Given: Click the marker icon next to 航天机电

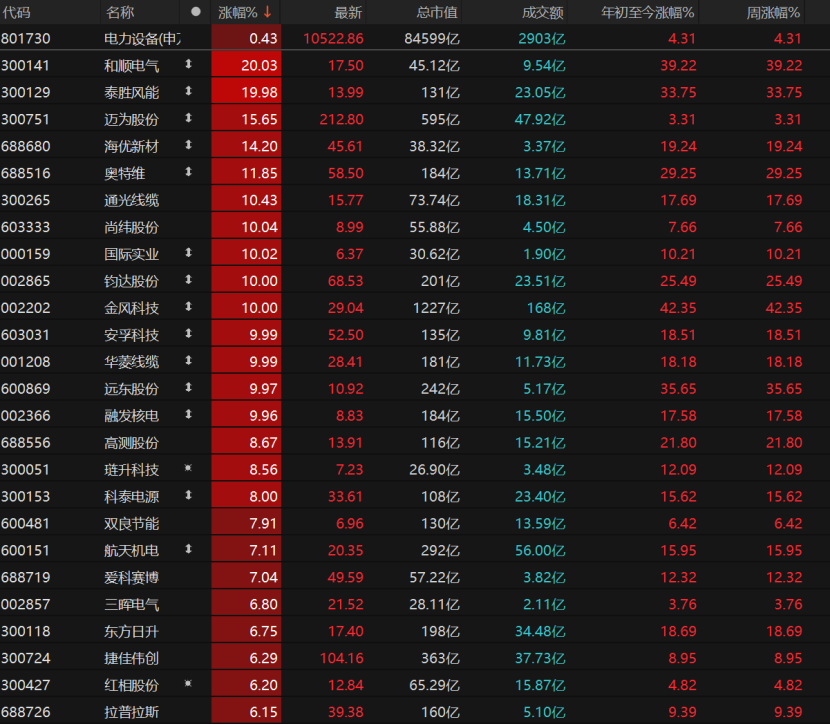Looking at the screenshot, I should [x=188, y=550].
